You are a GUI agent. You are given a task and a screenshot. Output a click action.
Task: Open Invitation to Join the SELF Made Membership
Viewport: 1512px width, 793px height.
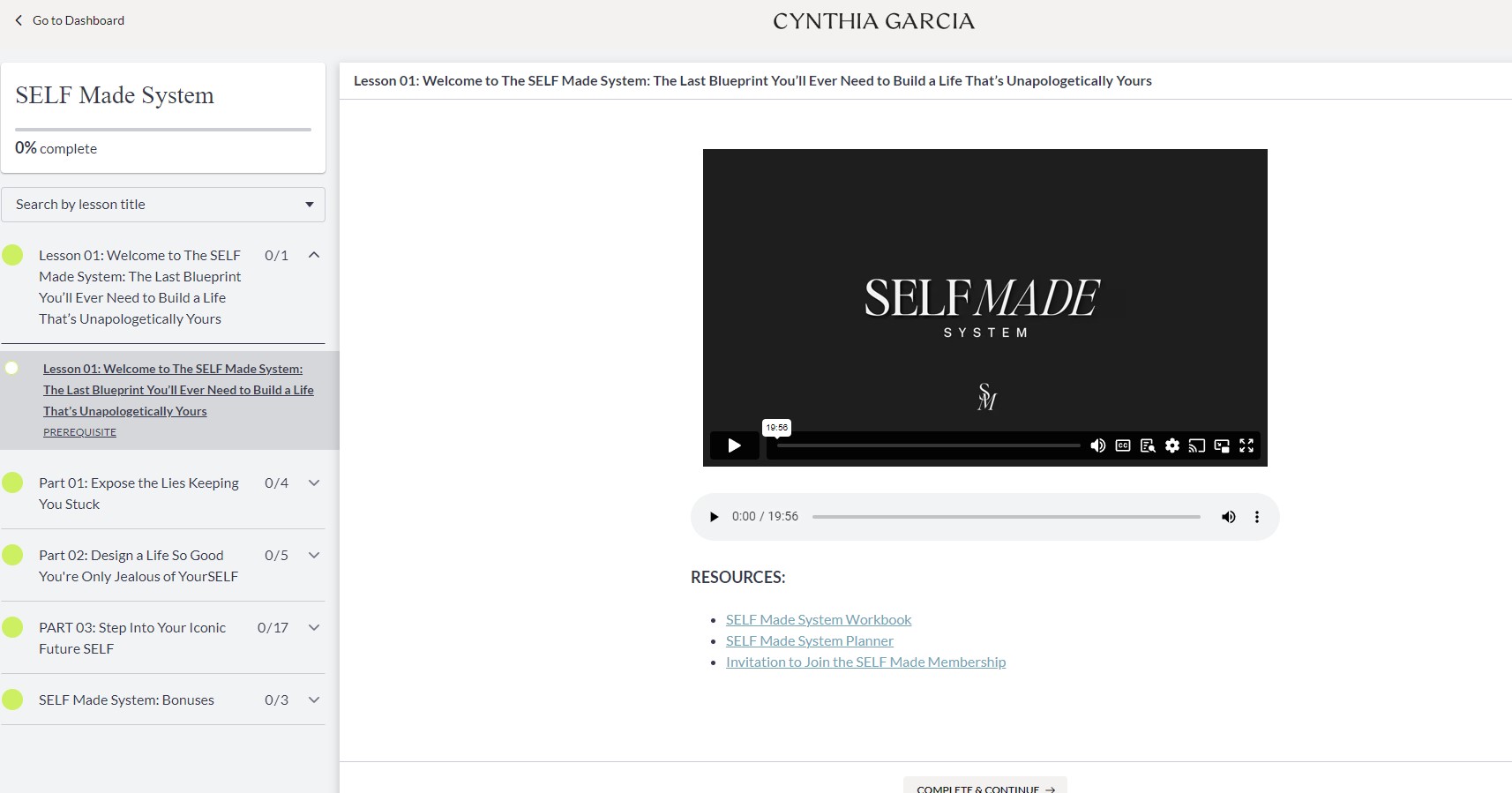(x=865, y=662)
